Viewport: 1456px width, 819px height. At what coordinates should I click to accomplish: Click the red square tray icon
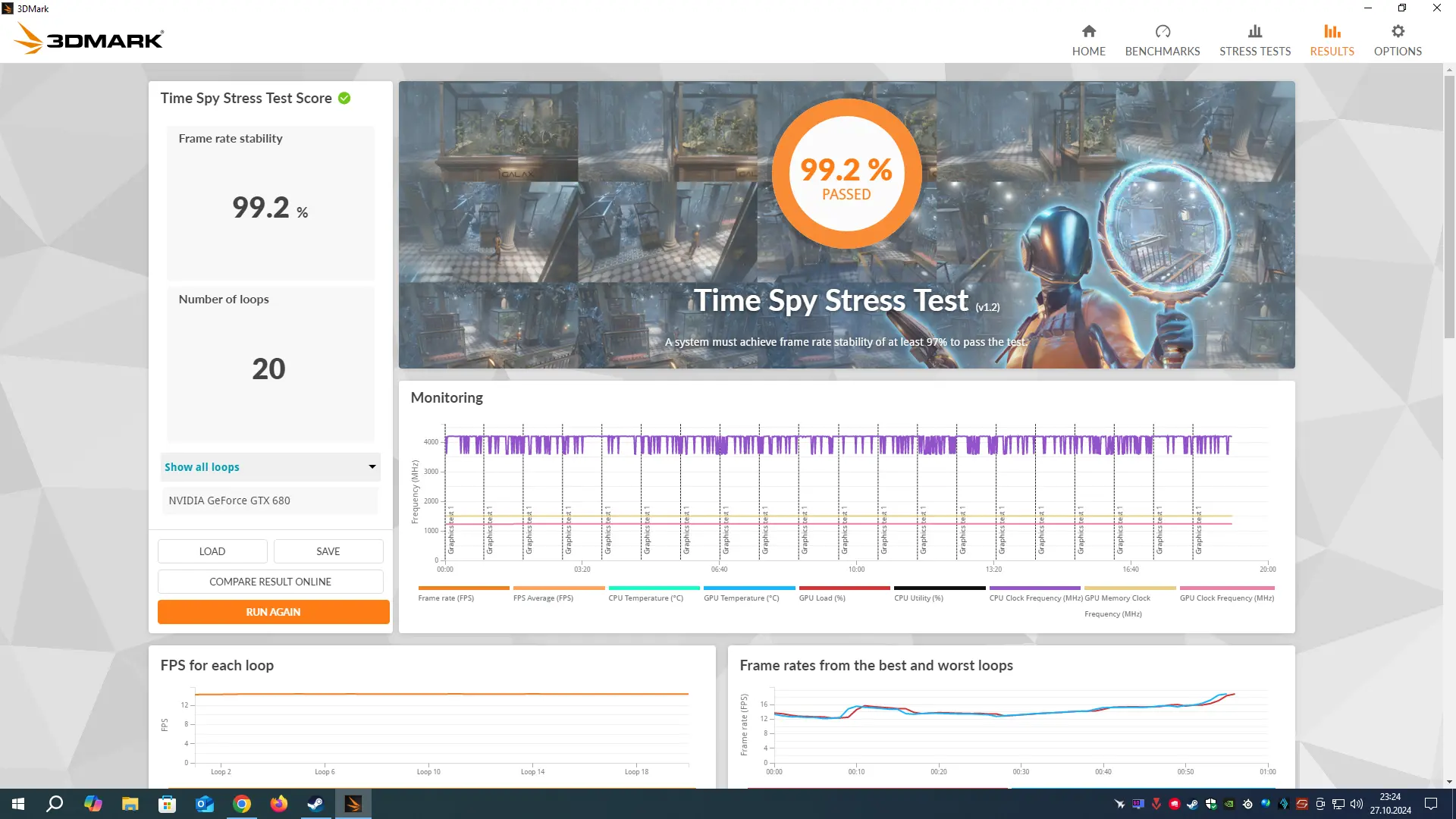click(1302, 804)
